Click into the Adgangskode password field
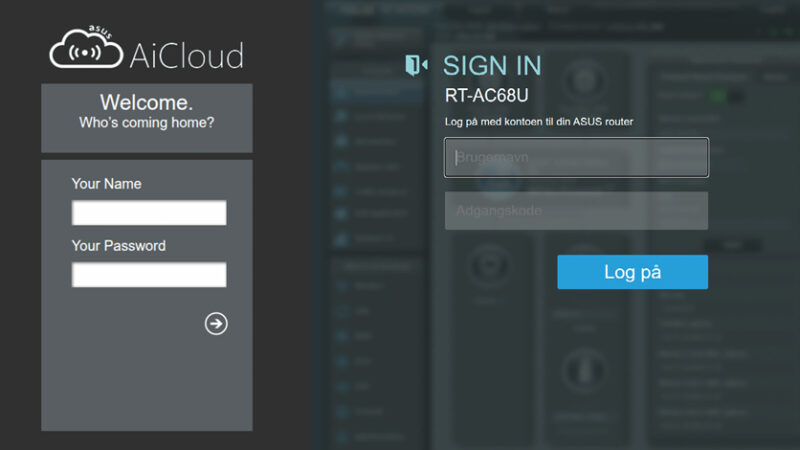Image resolution: width=800 pixels, height=450 pixels. tap(576, 211)
